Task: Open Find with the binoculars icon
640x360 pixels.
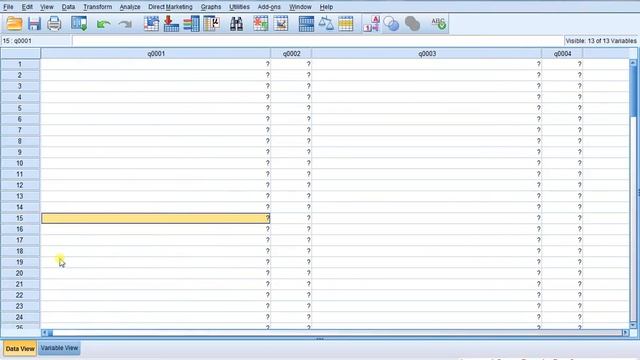Action: pos(236,24)
